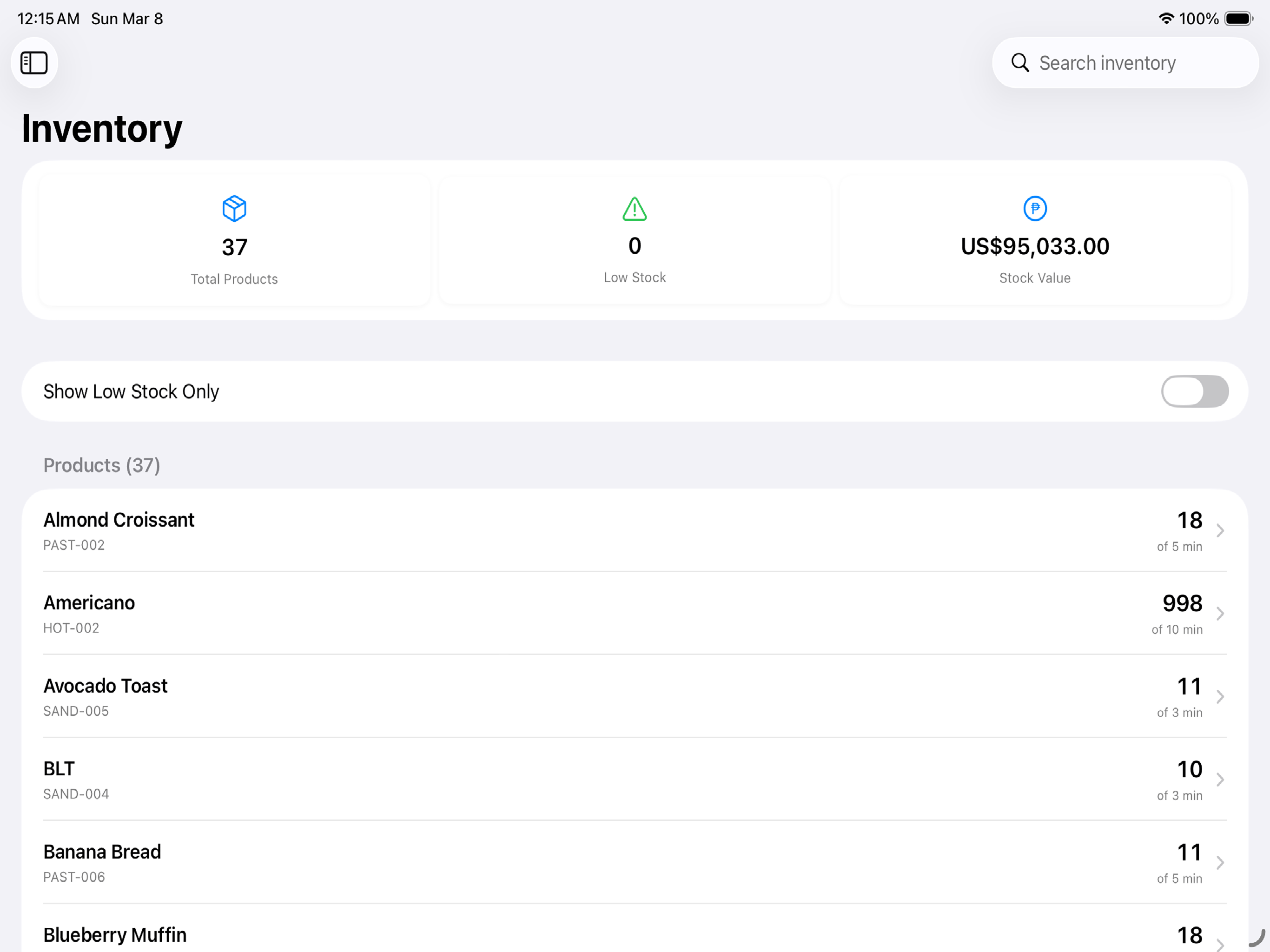Enable the Show Low Stock Only switch

pyautogui.click(x=1194, y=391)
